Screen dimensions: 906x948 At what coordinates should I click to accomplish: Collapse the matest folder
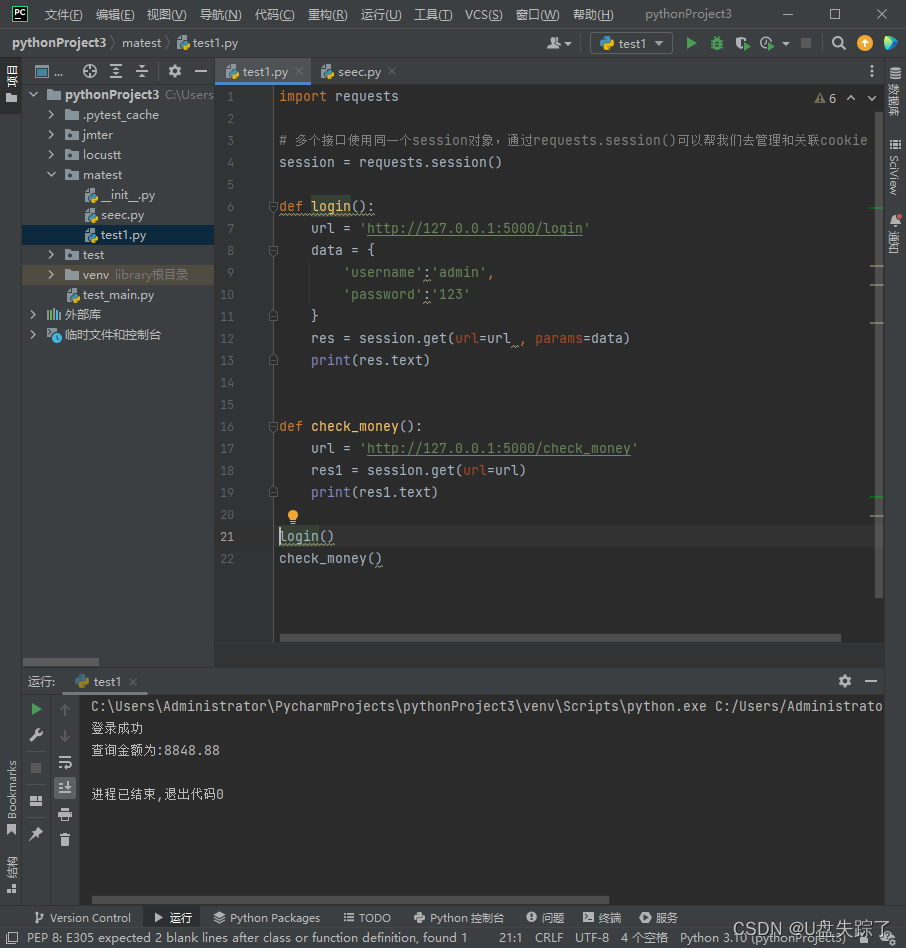pyautogui.click(x=51, y=175)
